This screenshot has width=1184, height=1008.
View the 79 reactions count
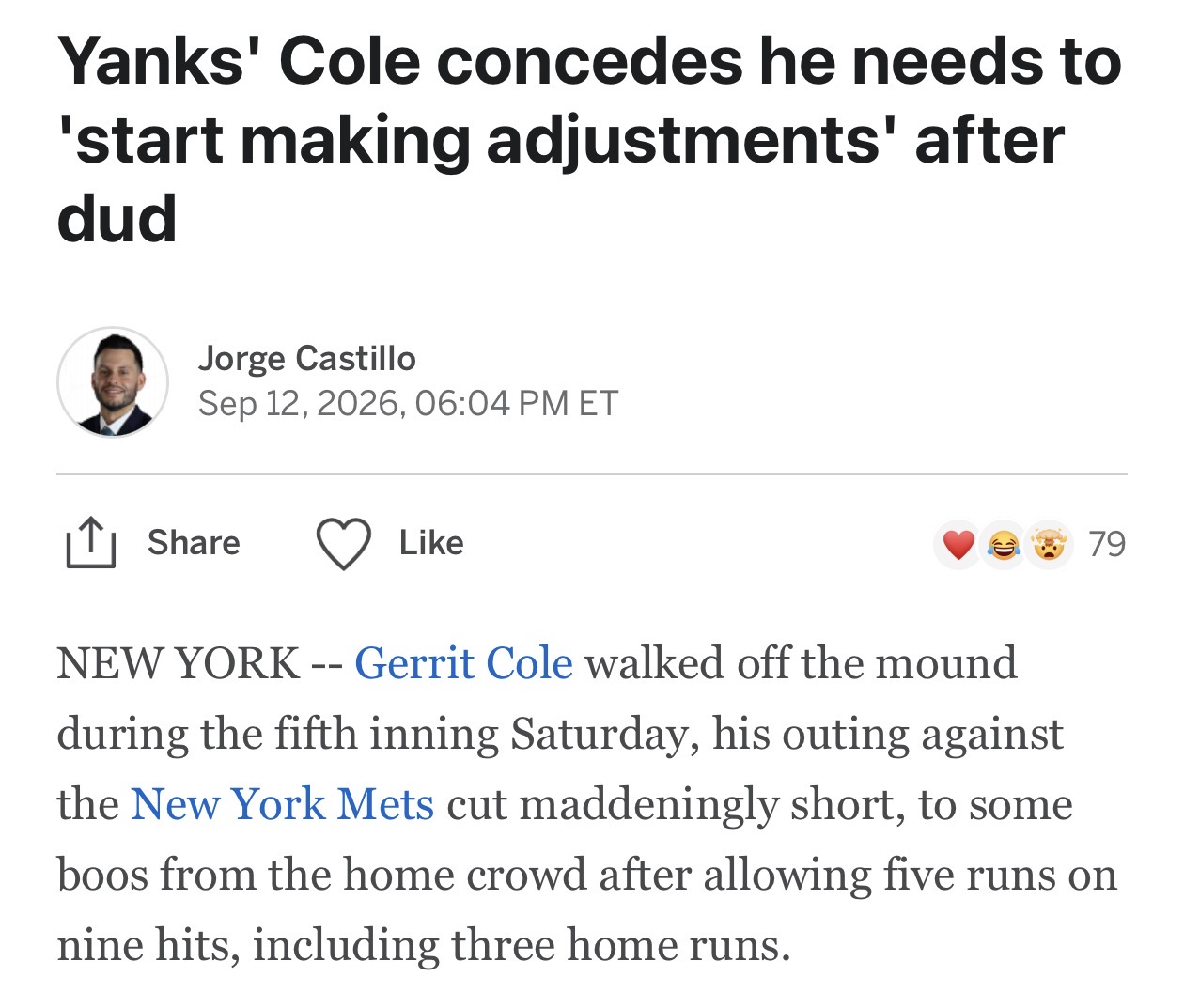coord(1107,544)
